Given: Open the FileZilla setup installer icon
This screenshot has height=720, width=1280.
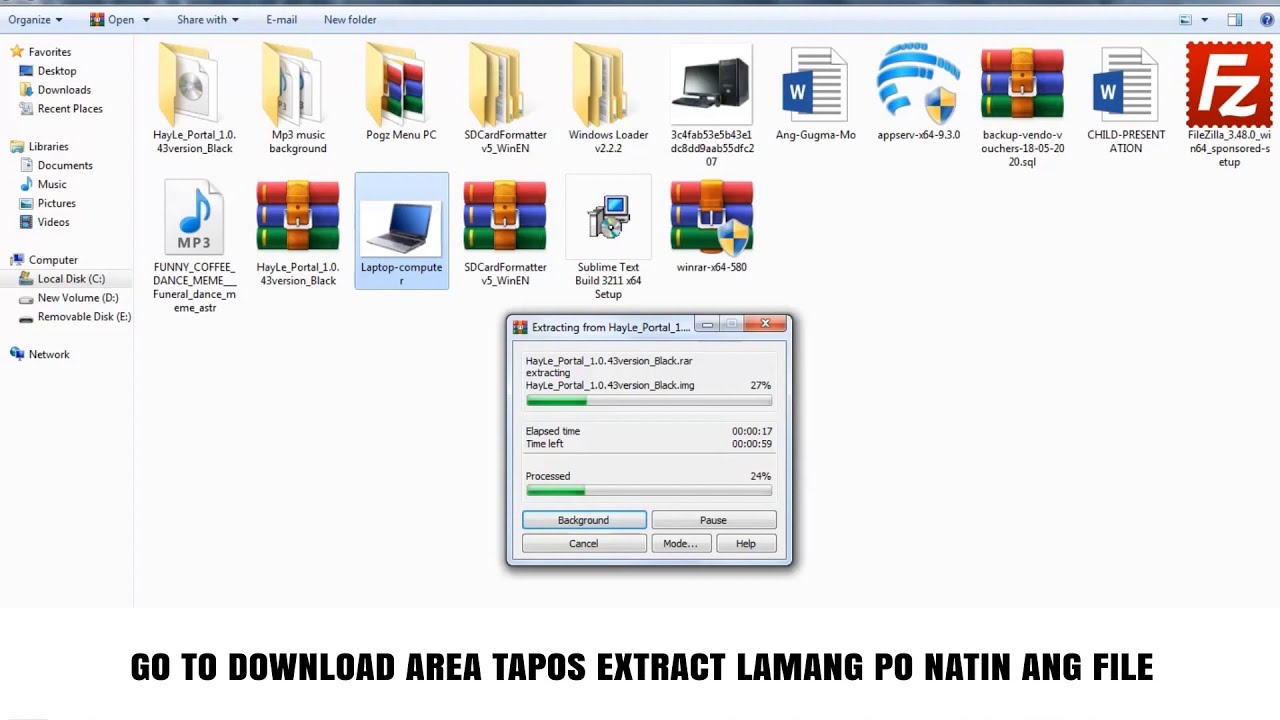Looking at the screenshot, I should (1228, 87).
